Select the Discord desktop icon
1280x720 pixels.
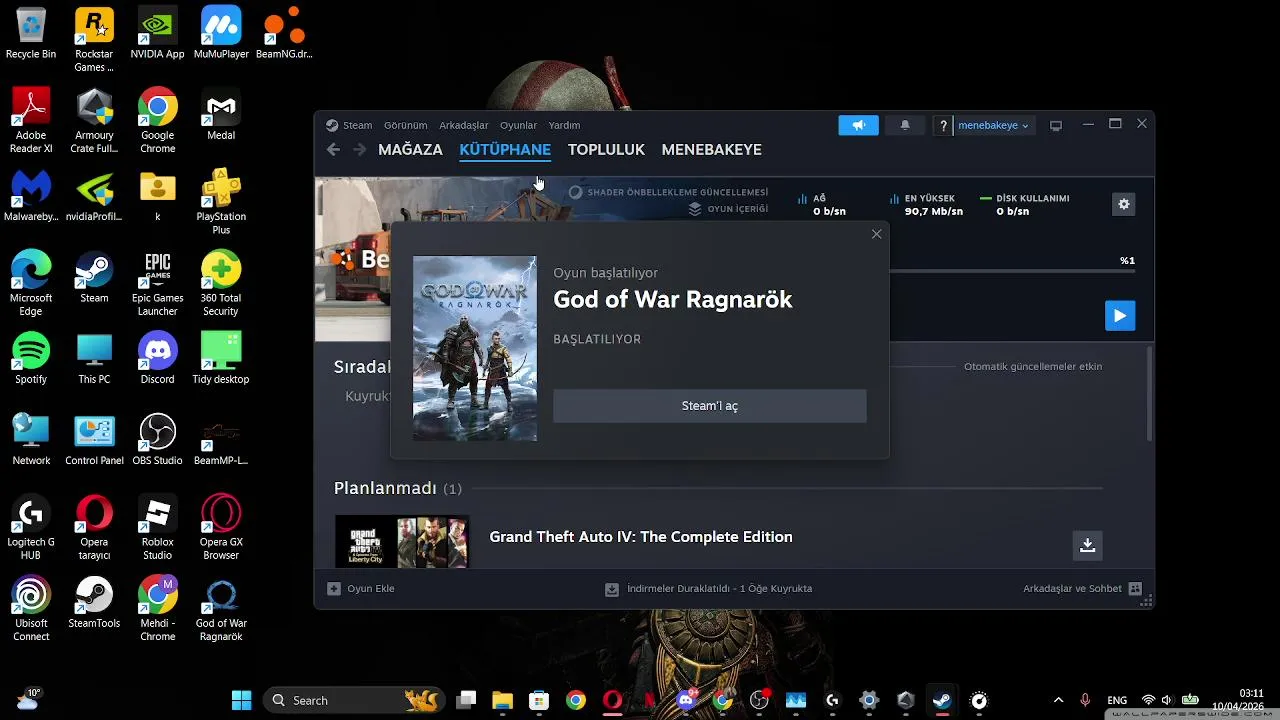(157, 358)
